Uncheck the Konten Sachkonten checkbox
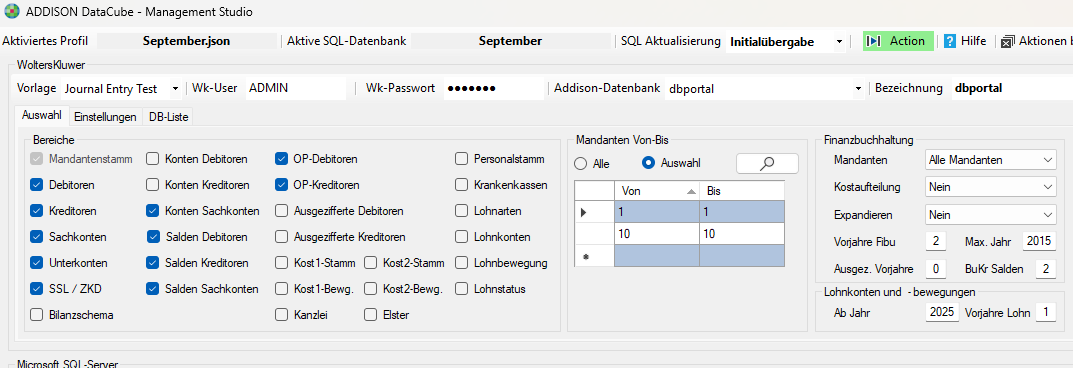This screenshot has width=1073, height=368. click(x=153, y=211)
